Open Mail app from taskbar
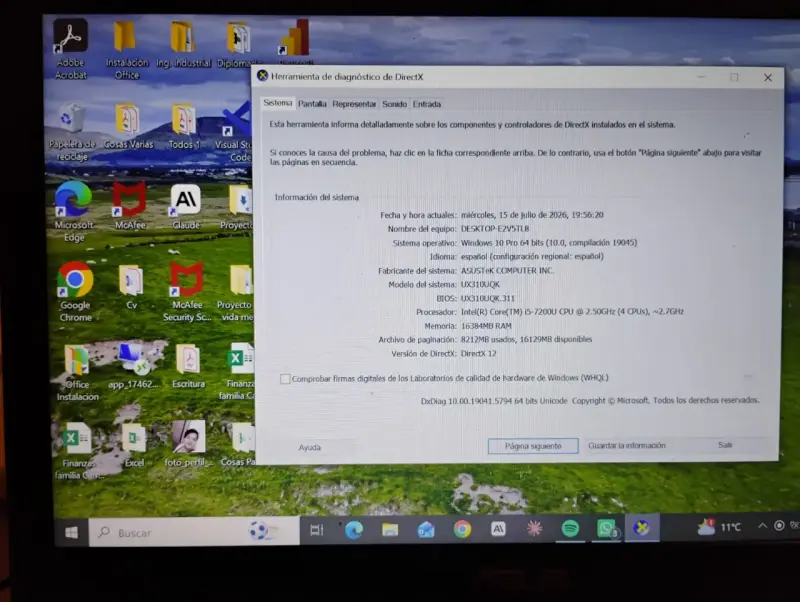Image resolution: width=800 pixels, height=602 pixels. pos(426,530)
